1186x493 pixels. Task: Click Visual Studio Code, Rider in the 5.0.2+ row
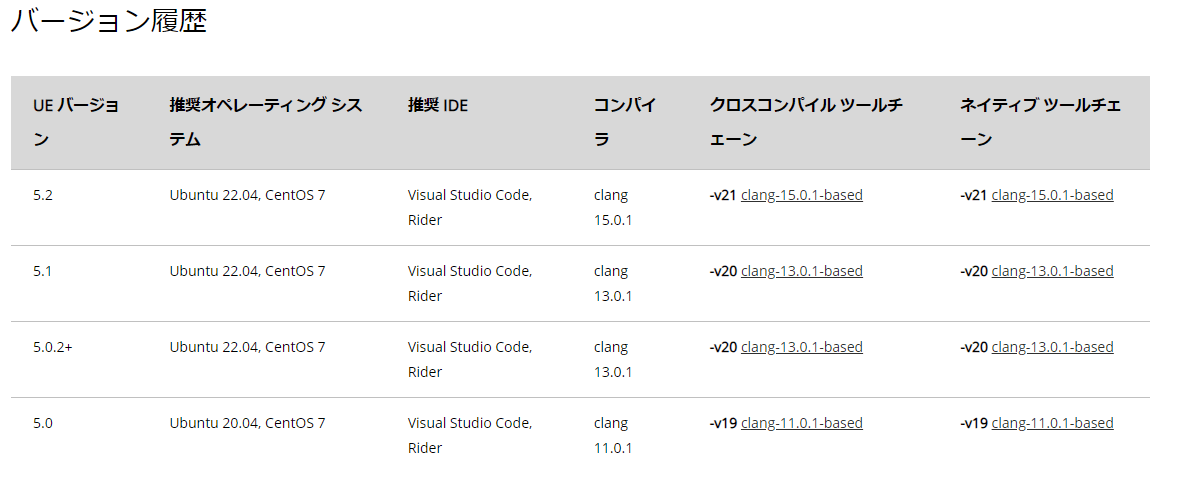point(470,359)
